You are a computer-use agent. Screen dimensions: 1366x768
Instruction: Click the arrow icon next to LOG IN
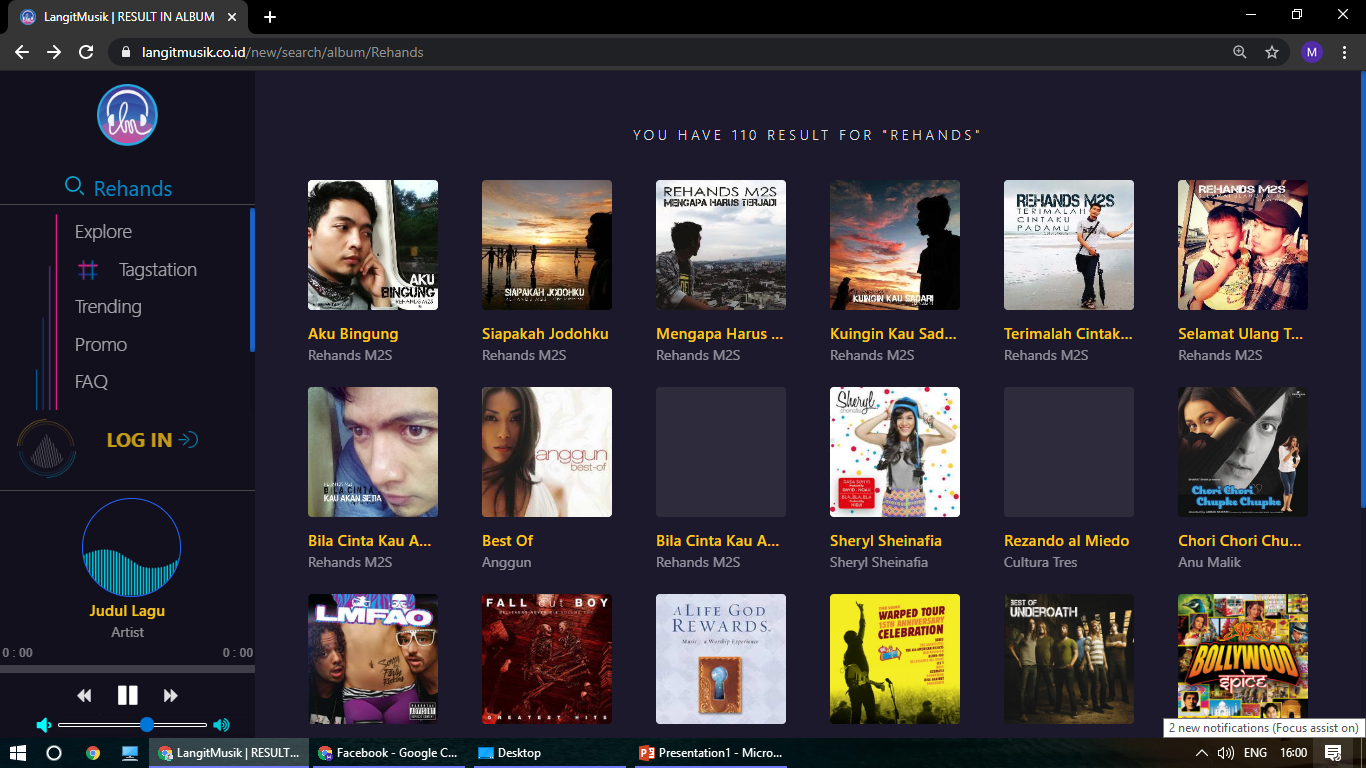[188, 440]
